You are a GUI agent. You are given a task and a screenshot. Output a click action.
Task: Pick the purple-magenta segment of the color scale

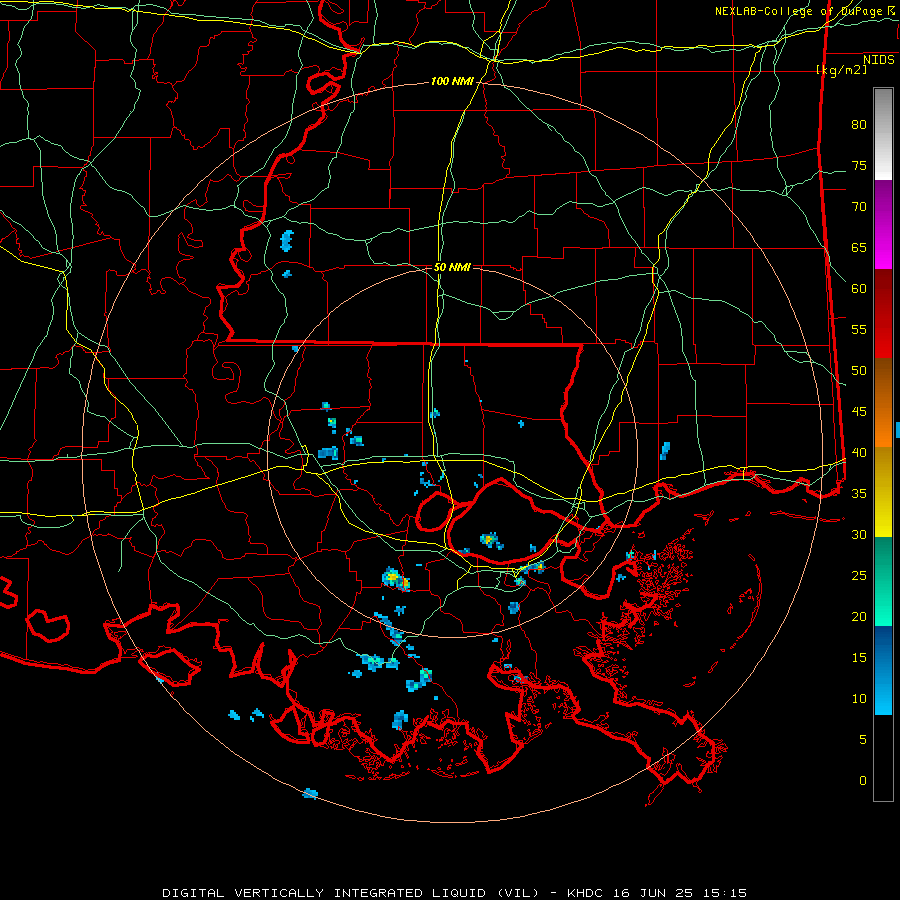pyautogui.click(x=883, y=224)
